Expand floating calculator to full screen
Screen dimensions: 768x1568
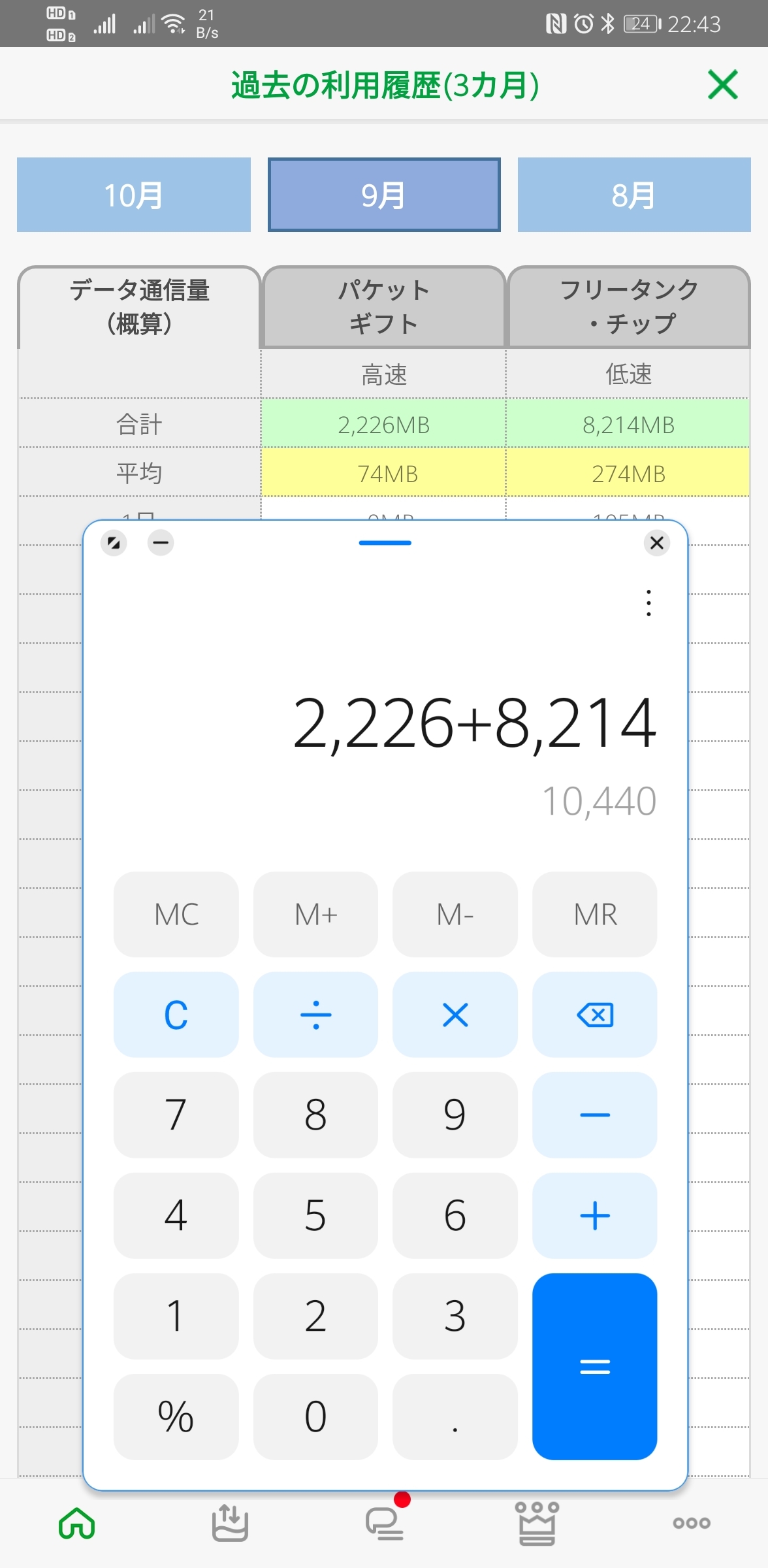point(114,542)
